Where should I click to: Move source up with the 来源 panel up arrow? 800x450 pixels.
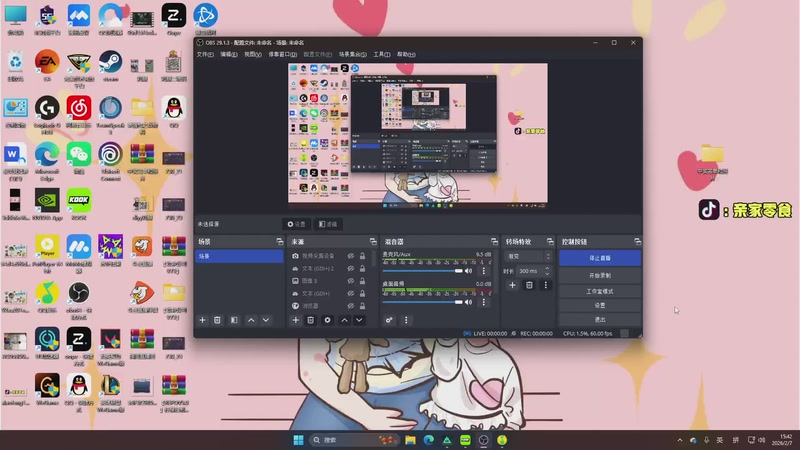click(344, 320)
